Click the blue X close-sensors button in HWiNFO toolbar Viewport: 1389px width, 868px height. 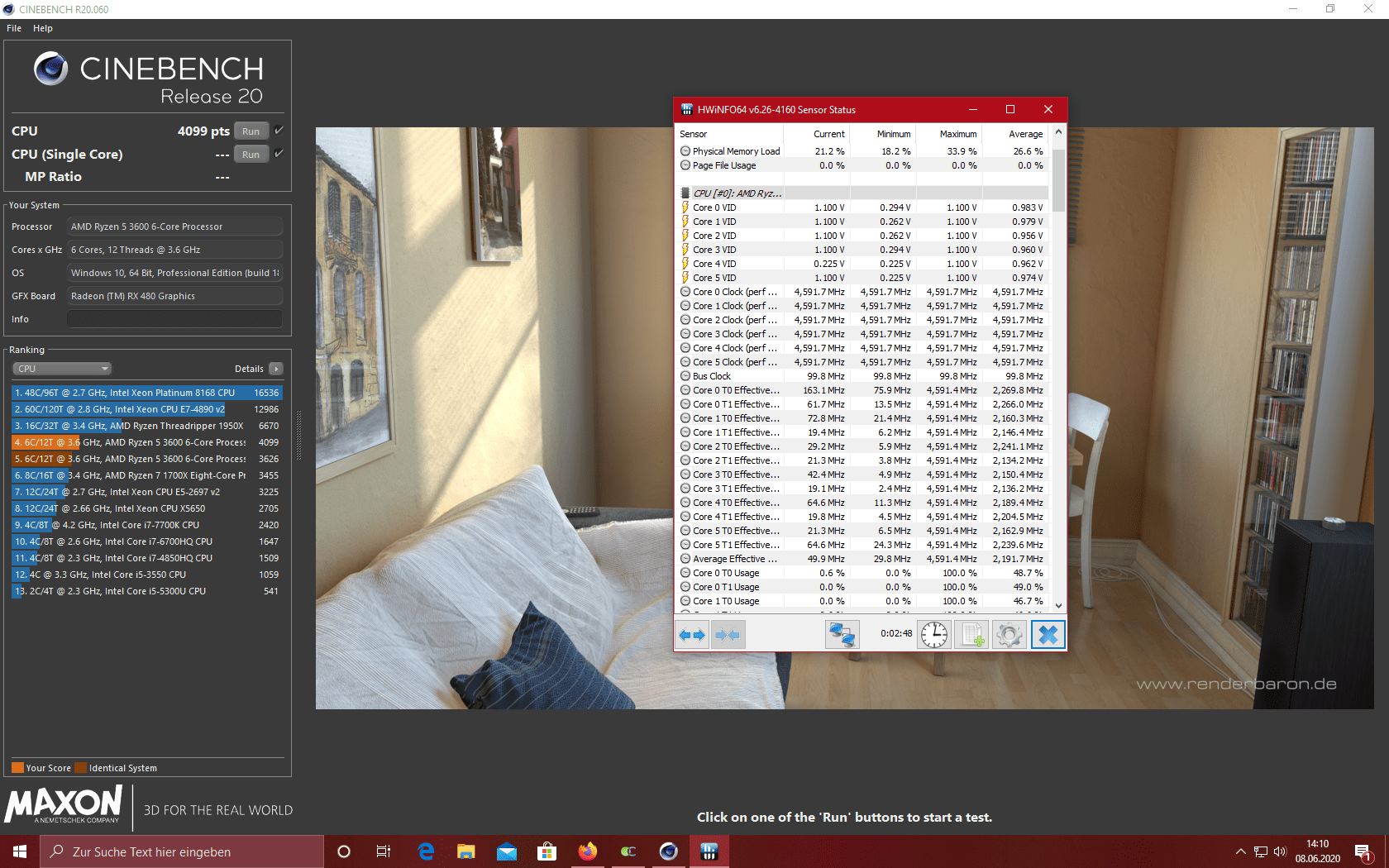click(x=1048, y=635)
